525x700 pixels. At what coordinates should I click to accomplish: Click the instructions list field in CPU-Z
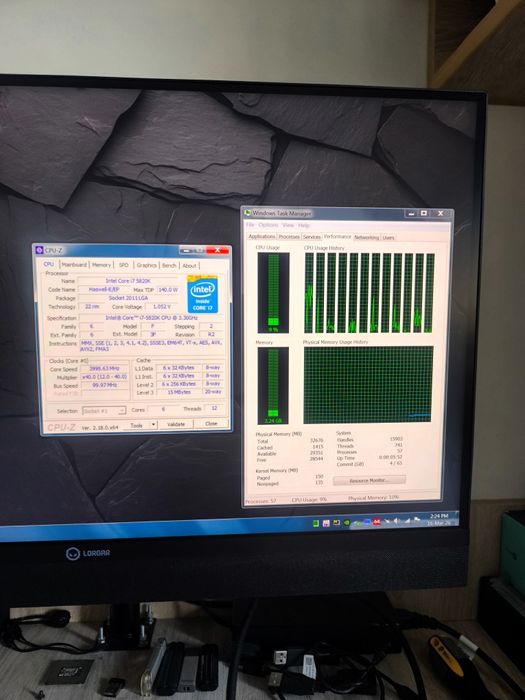[x=151, y=346]
